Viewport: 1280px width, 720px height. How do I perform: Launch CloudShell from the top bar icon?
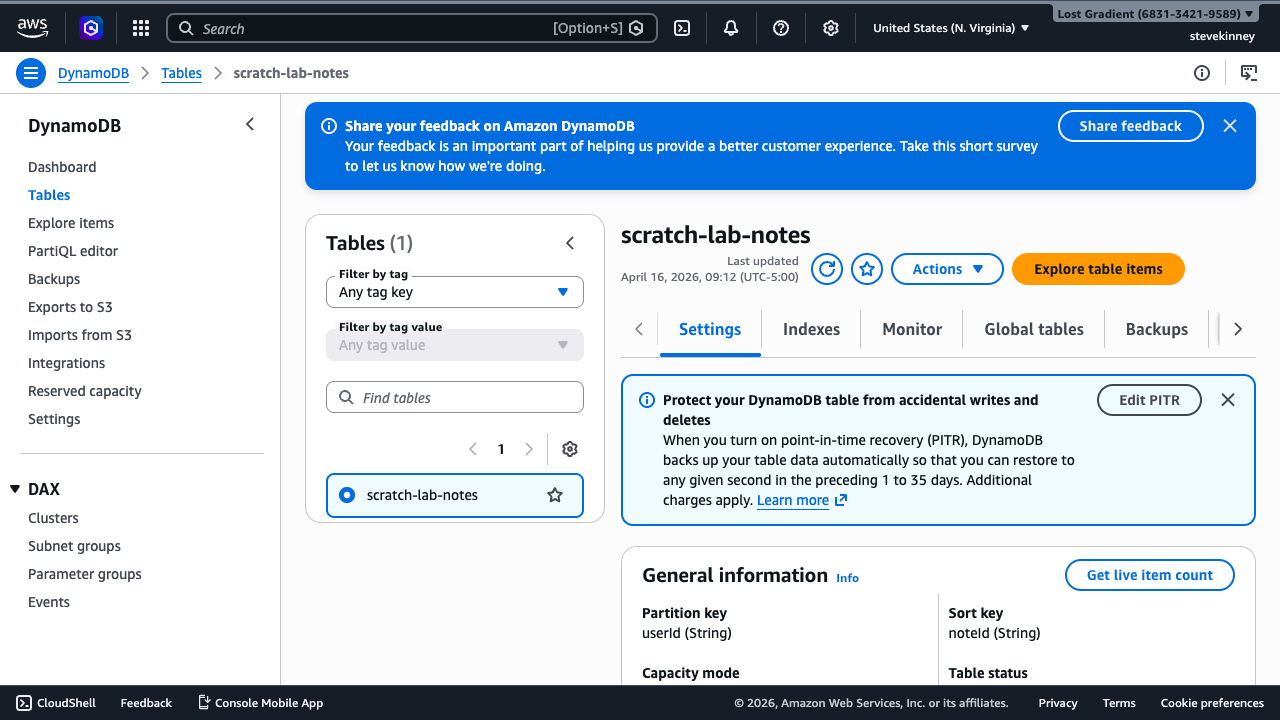pyautogui.click(x=682, y=28)
